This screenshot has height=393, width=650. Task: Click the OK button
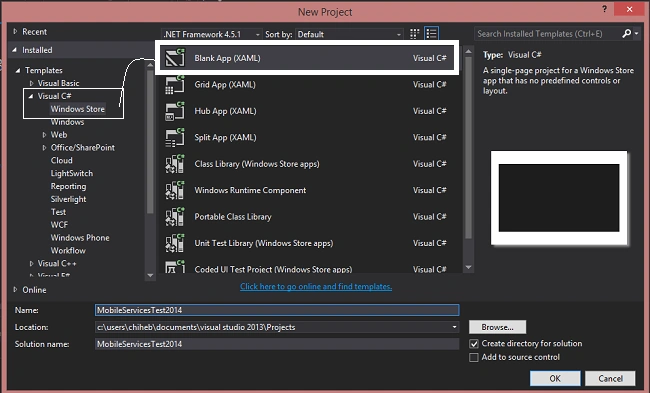(555, 378)
